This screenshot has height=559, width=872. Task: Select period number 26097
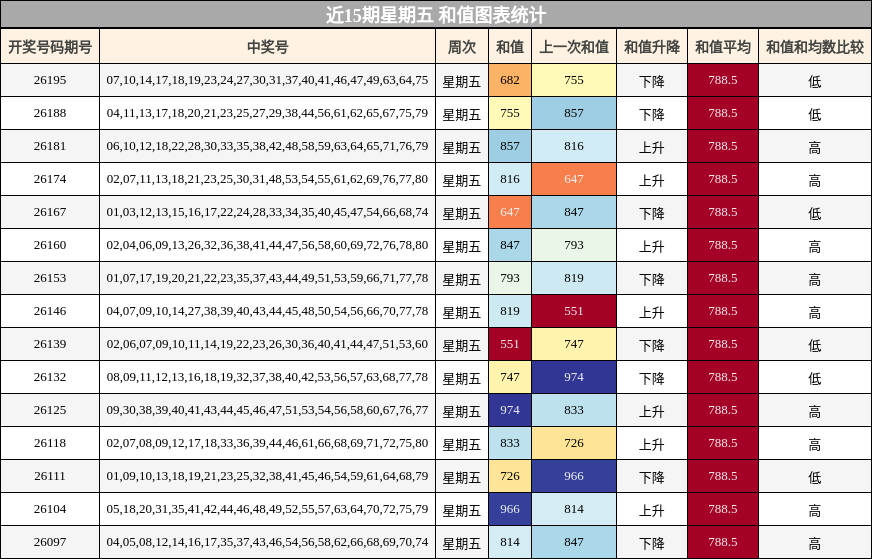point(50,542)
